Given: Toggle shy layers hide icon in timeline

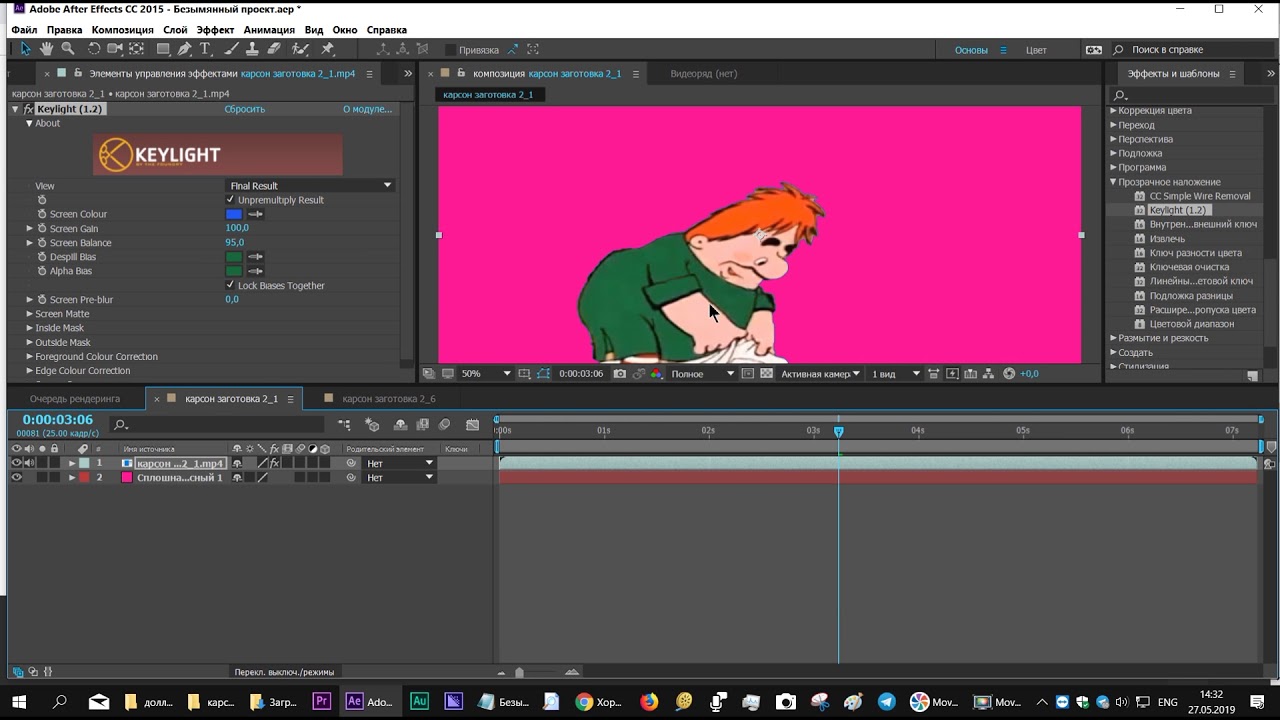Looking at the screenshot, I should 401,425.
